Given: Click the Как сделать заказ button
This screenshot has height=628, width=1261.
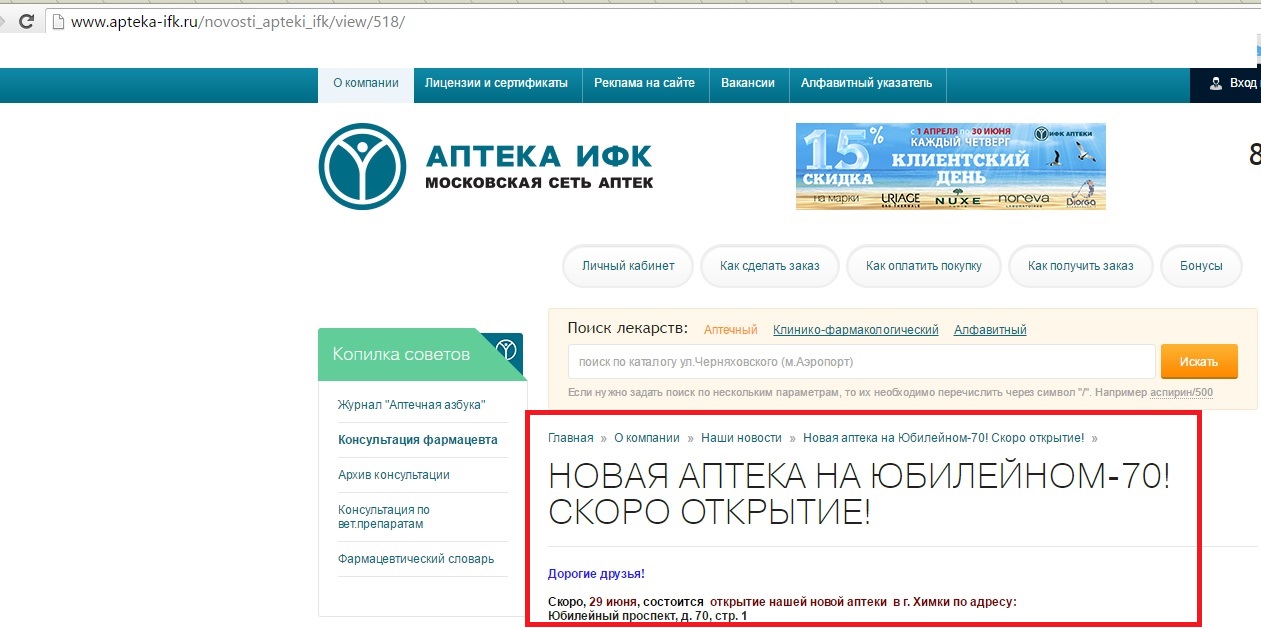Looking at the screenshot, I should pos(769,266).
